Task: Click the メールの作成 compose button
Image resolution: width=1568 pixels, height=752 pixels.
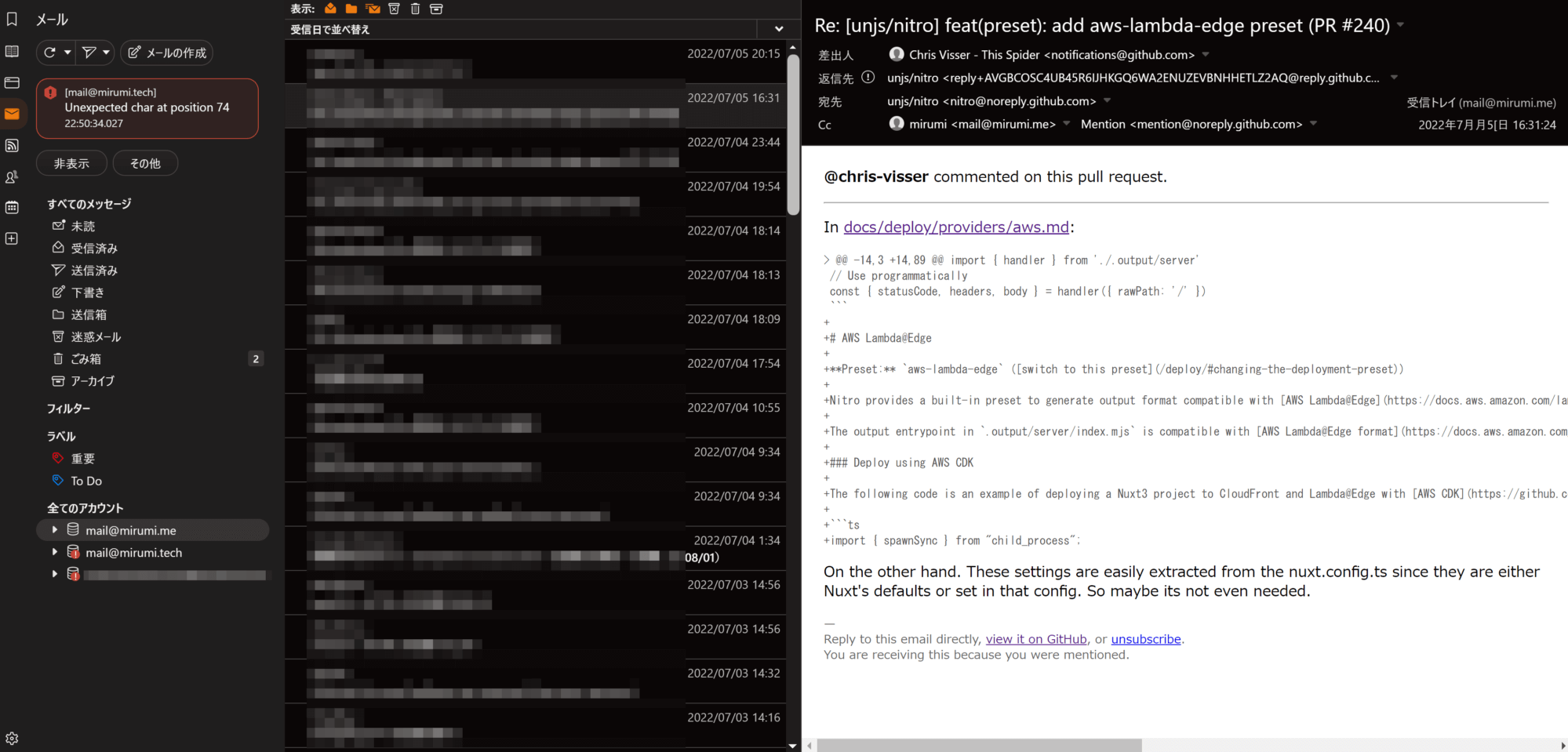Action: [166, 53]
